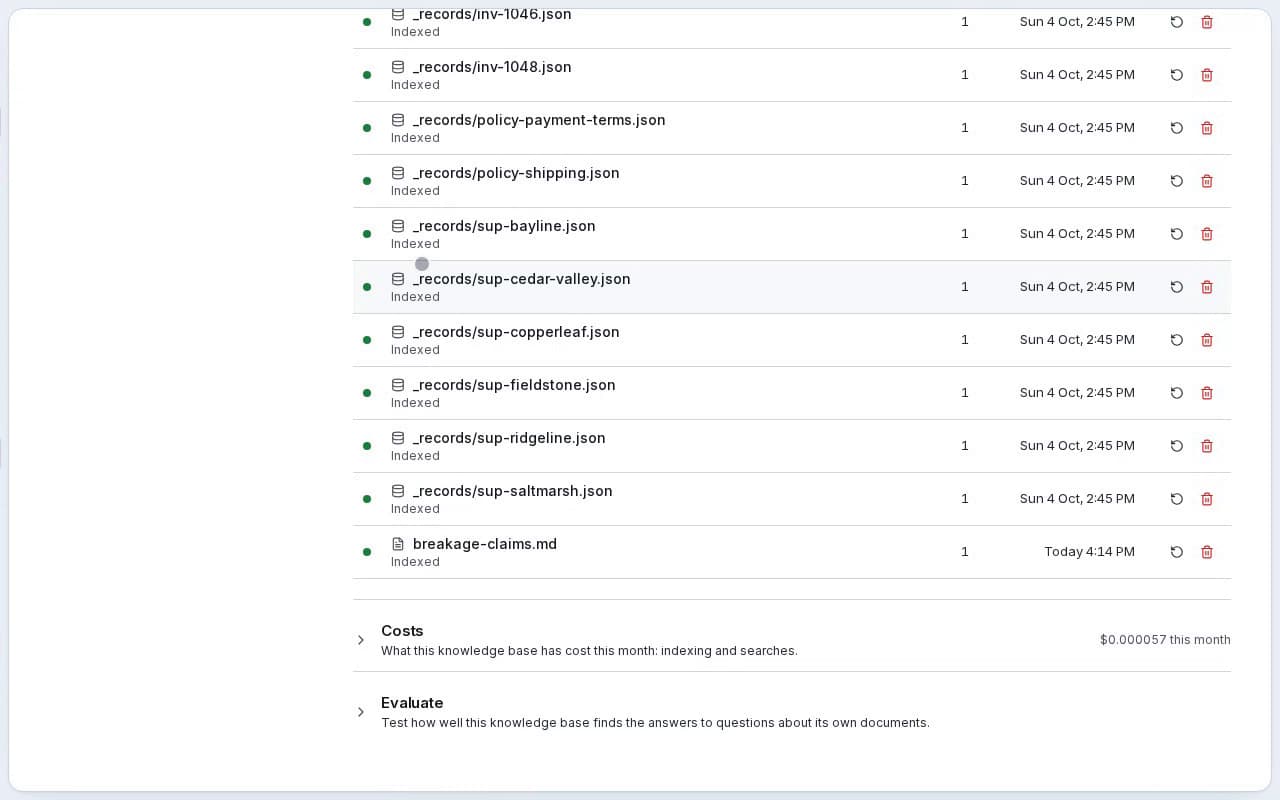This screenshot has width=1280, height=800.
Task: Select the breakage-claims.md file name
Action: pyautogui.click(x=485, y=544)
